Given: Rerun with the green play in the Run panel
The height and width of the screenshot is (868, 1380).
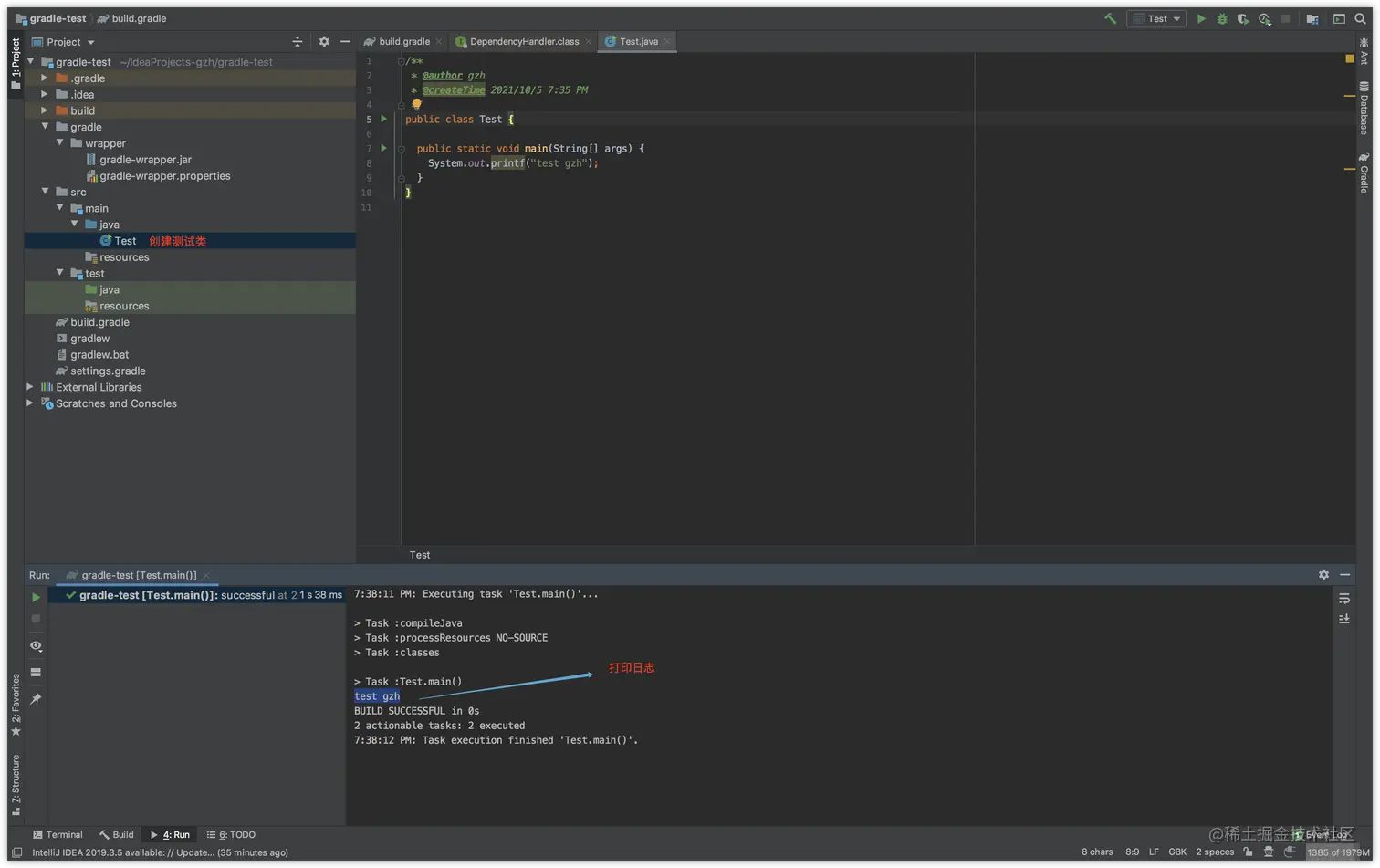Looking at the screenshot, I should (x=36, y=597).
